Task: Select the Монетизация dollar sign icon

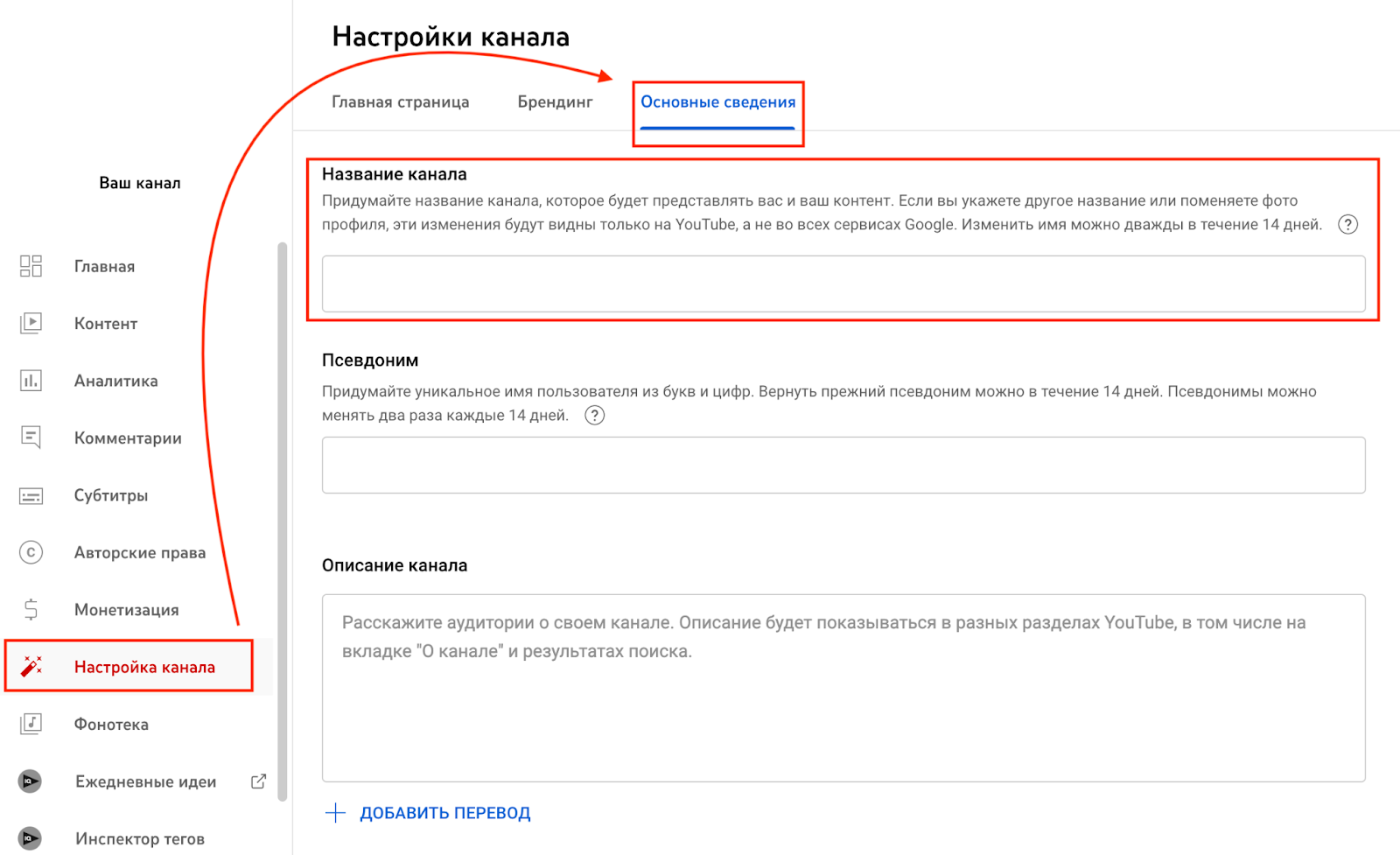Action: 31,609
